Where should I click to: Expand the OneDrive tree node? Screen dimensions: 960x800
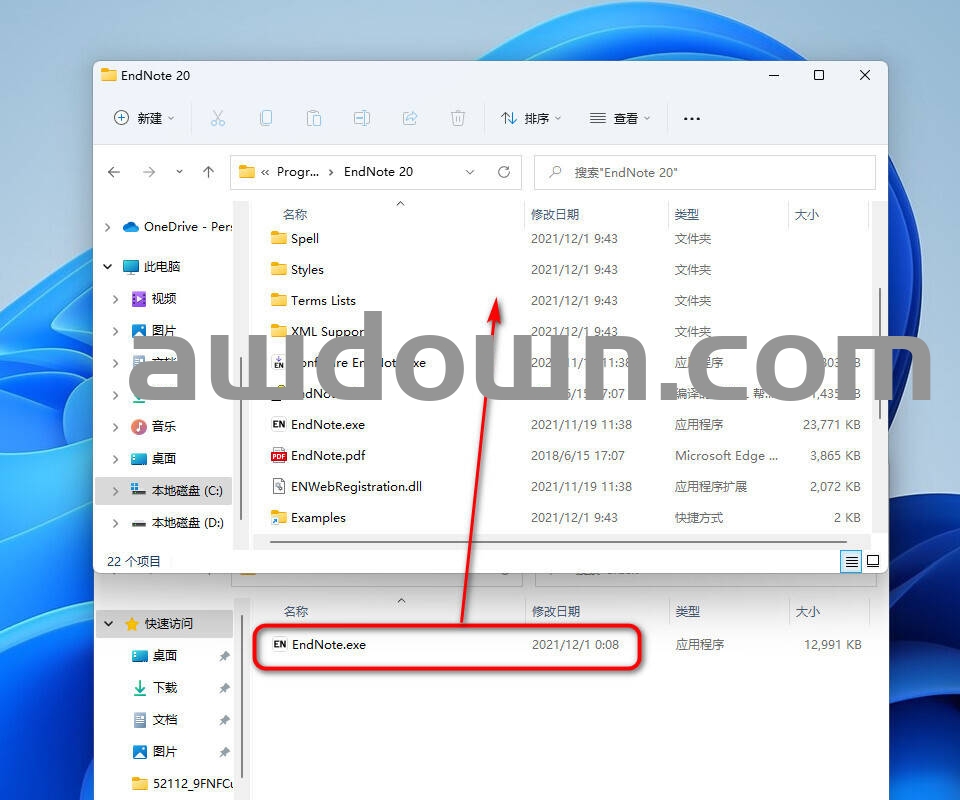pos(108,227)
